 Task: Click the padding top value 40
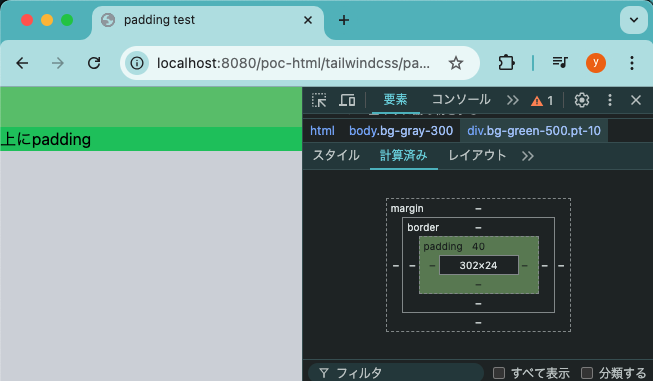pos(478,247)
